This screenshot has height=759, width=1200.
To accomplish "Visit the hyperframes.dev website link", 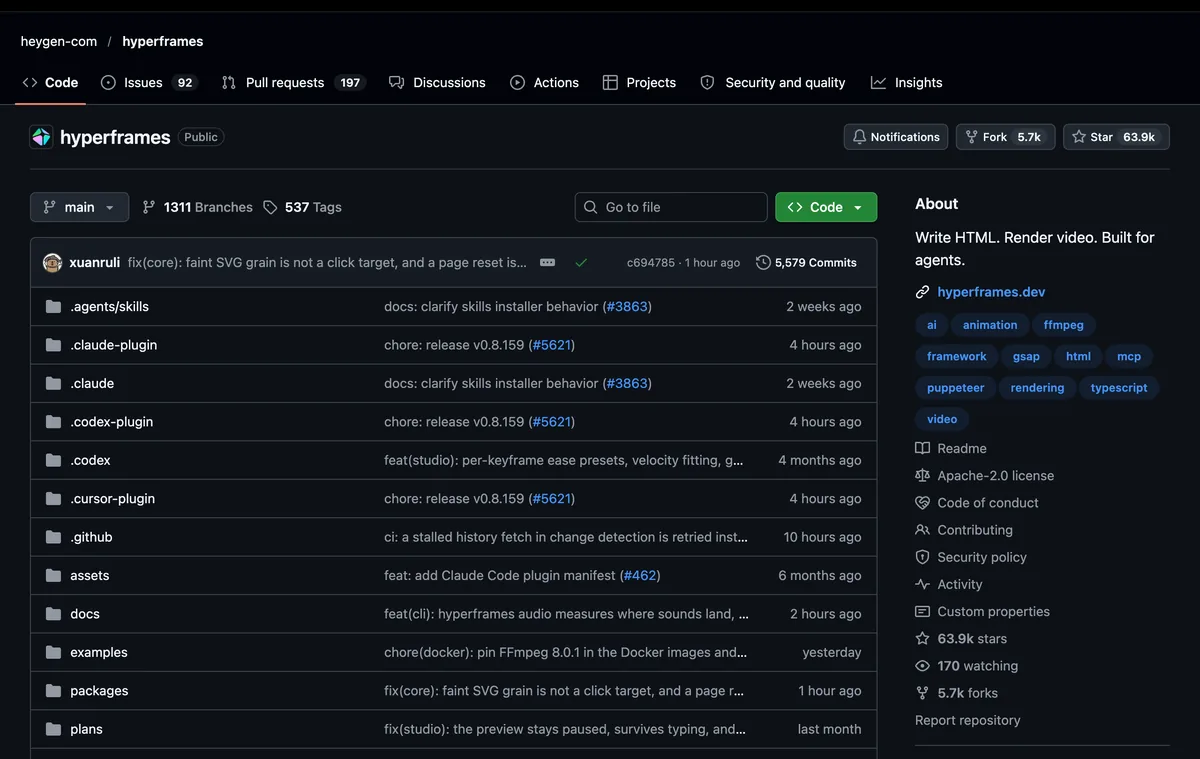I will coord(991,292).
